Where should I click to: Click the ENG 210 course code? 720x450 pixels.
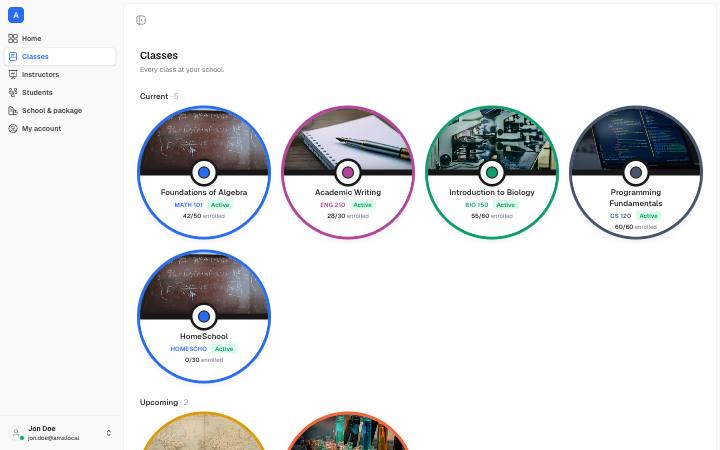pyautogui.click(x=332, y=205)
